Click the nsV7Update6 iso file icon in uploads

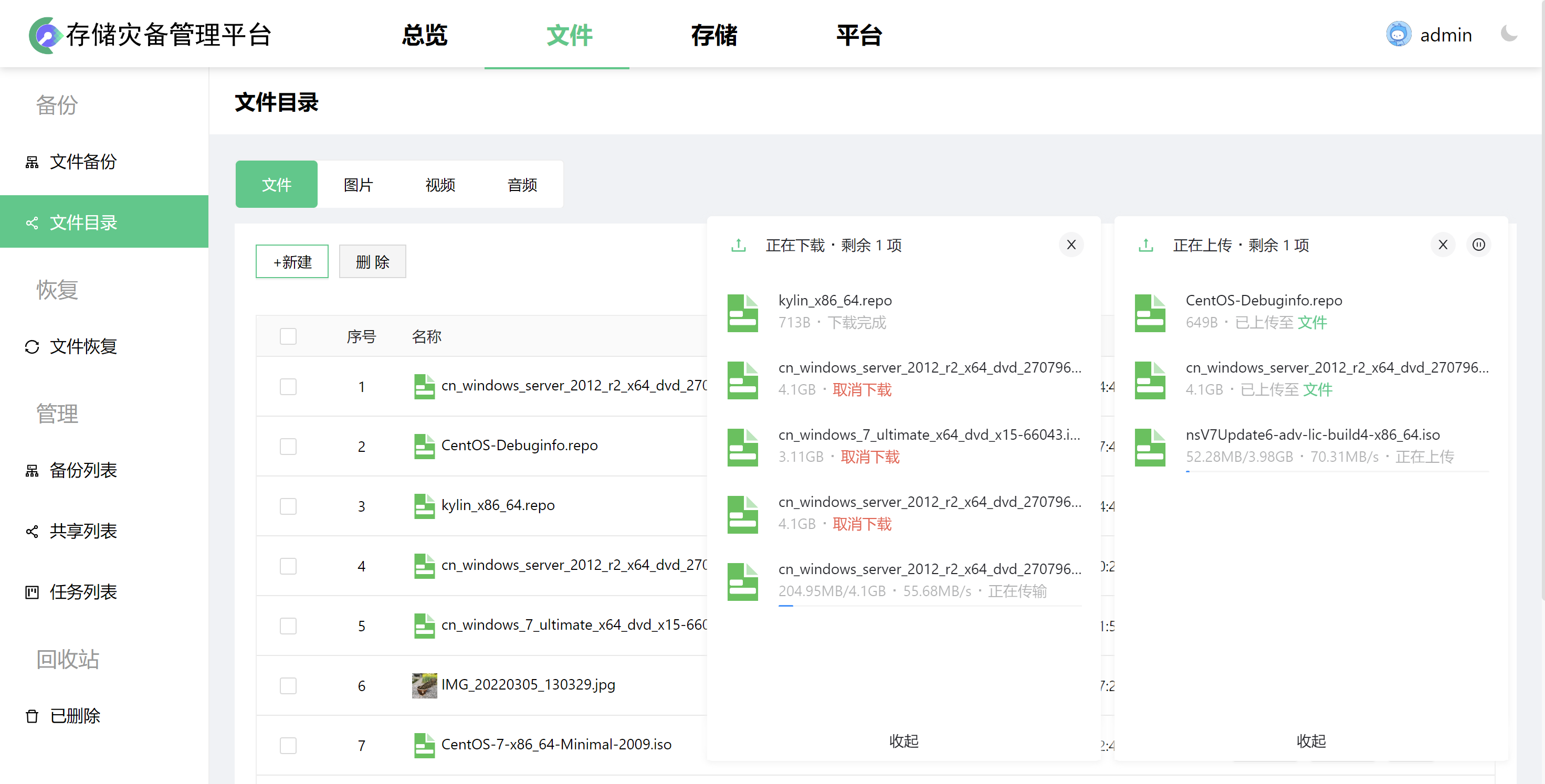point(1149,447)
